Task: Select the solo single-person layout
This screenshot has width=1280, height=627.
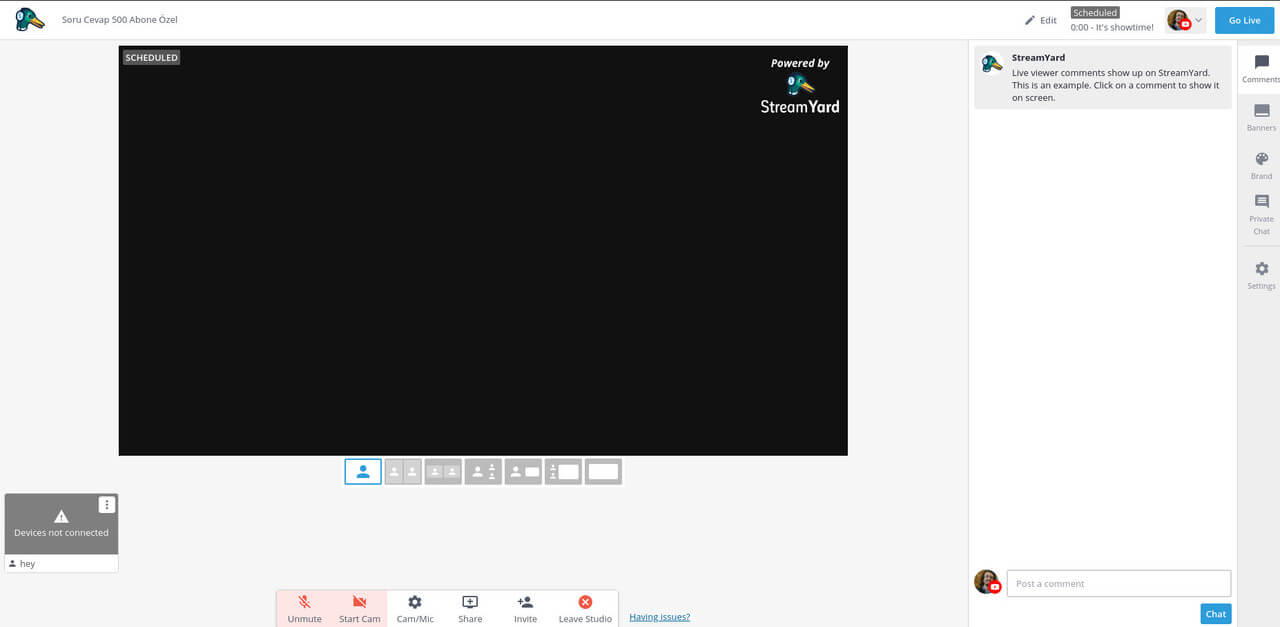Action: [363, 471]
